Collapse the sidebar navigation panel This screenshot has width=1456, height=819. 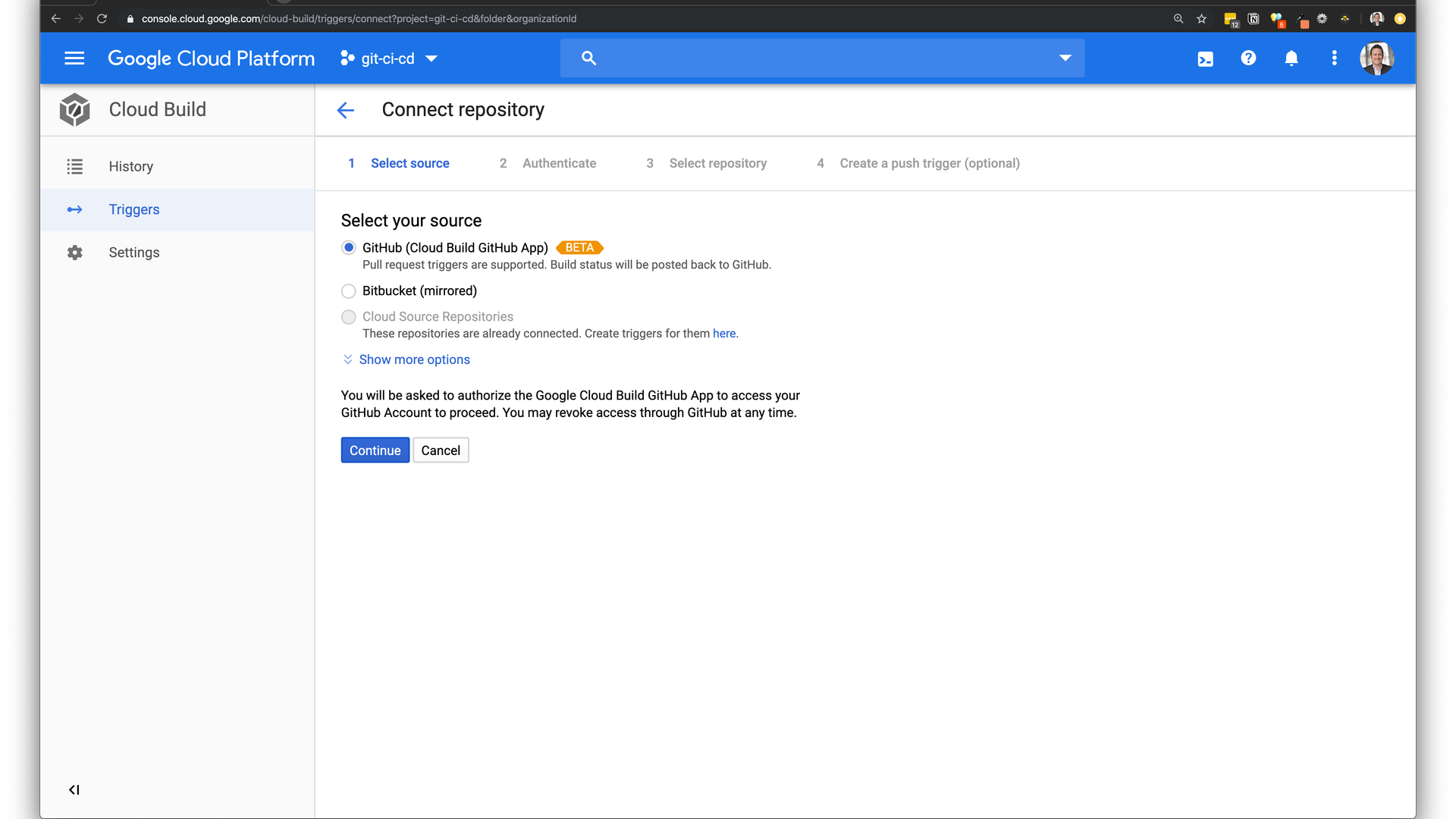click(x=74, y=789)
